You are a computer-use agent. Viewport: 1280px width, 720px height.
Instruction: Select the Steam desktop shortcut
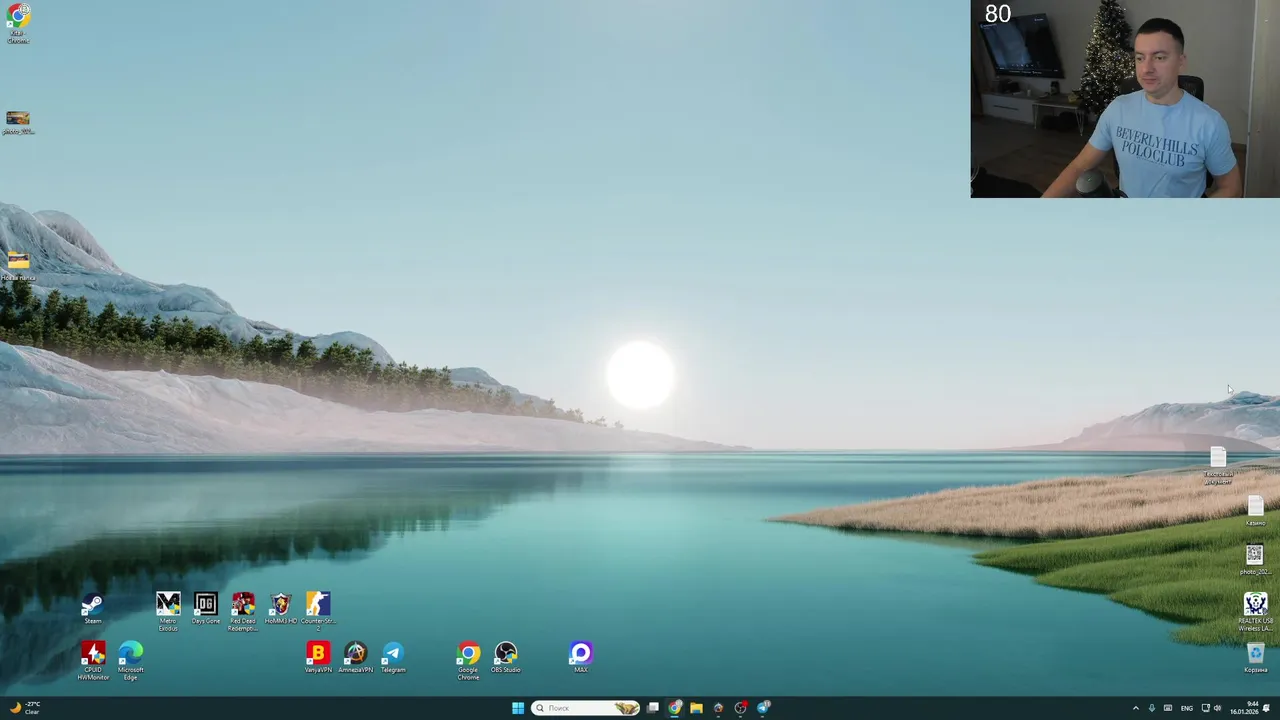click(x=92, y=608)
